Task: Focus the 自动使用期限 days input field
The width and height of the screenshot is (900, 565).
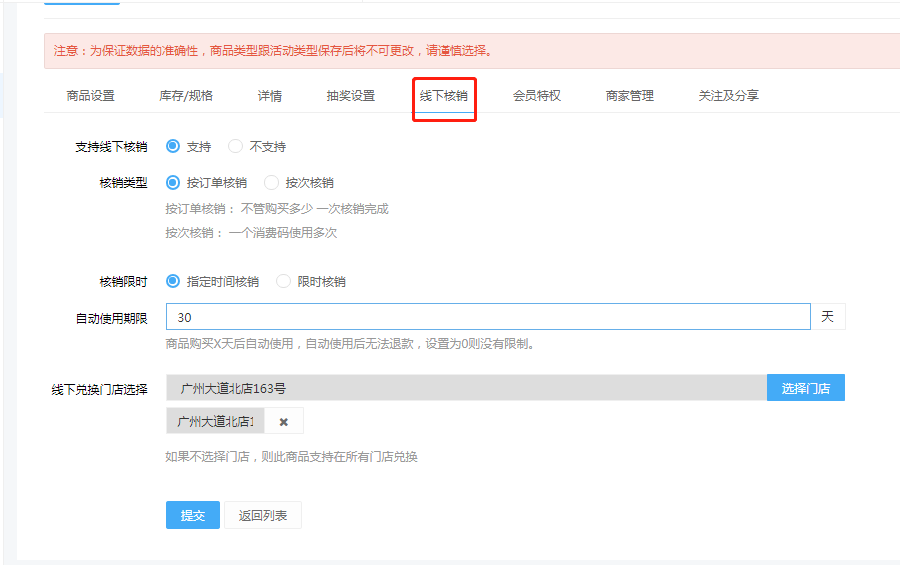Action: 488,317
